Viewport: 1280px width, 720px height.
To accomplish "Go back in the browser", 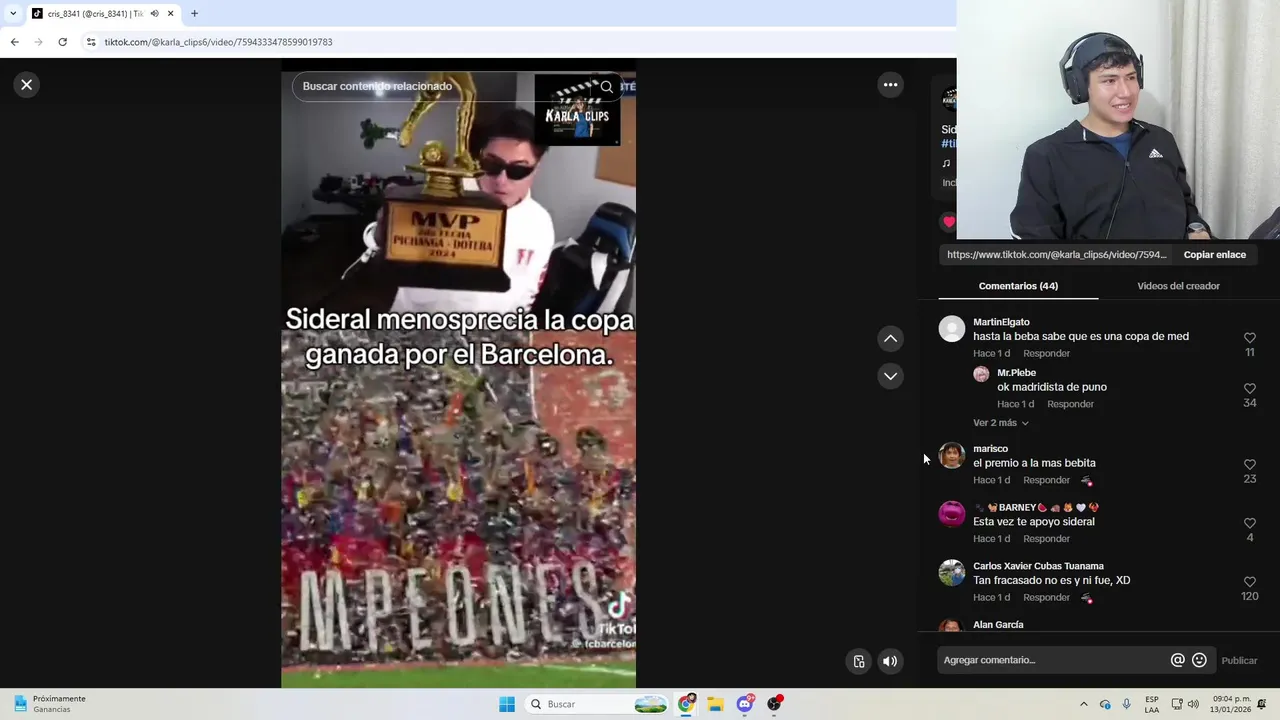I will (14, 42).
